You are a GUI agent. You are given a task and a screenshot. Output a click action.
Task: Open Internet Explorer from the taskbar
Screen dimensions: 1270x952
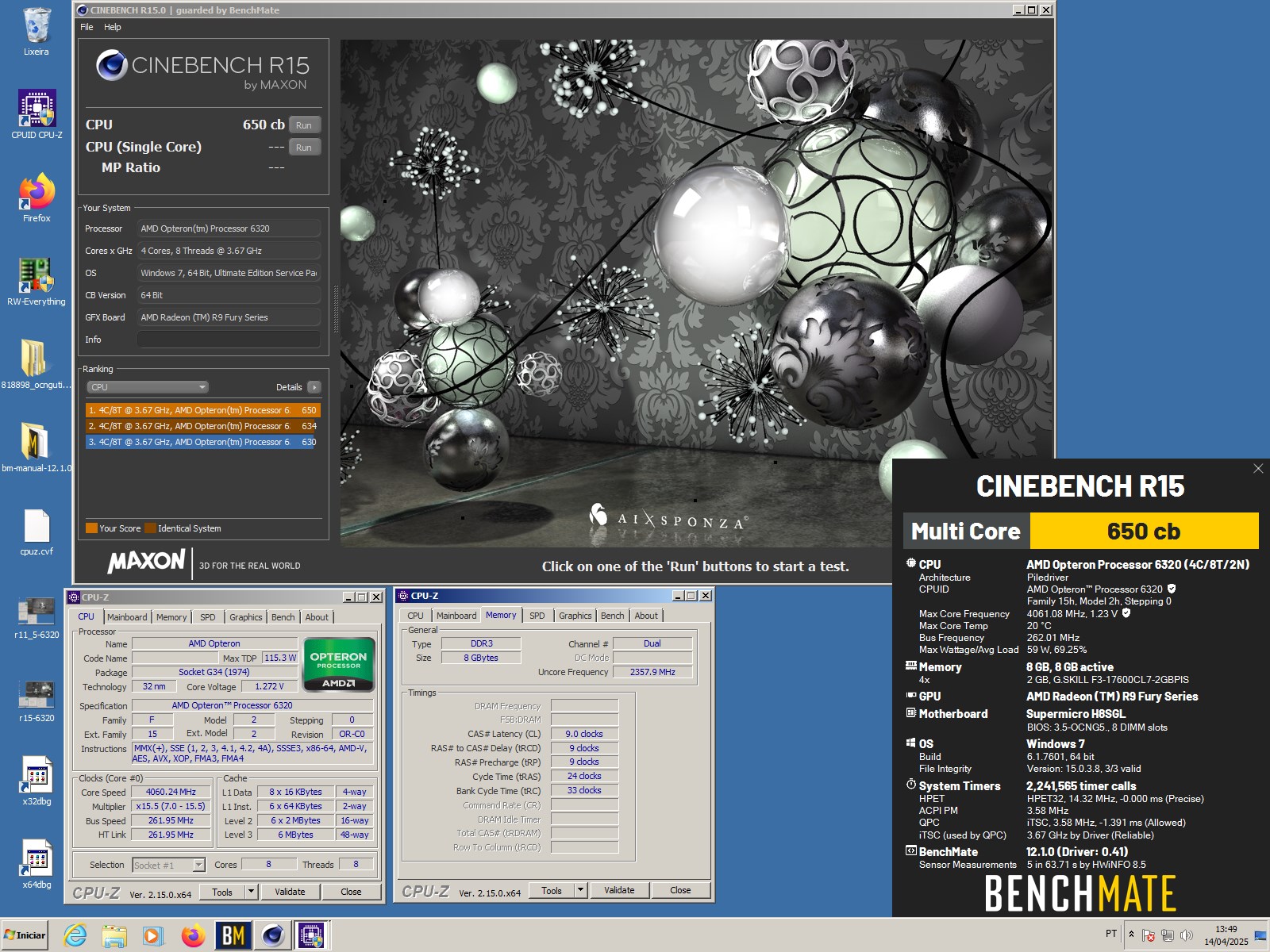tap(75, 936)
